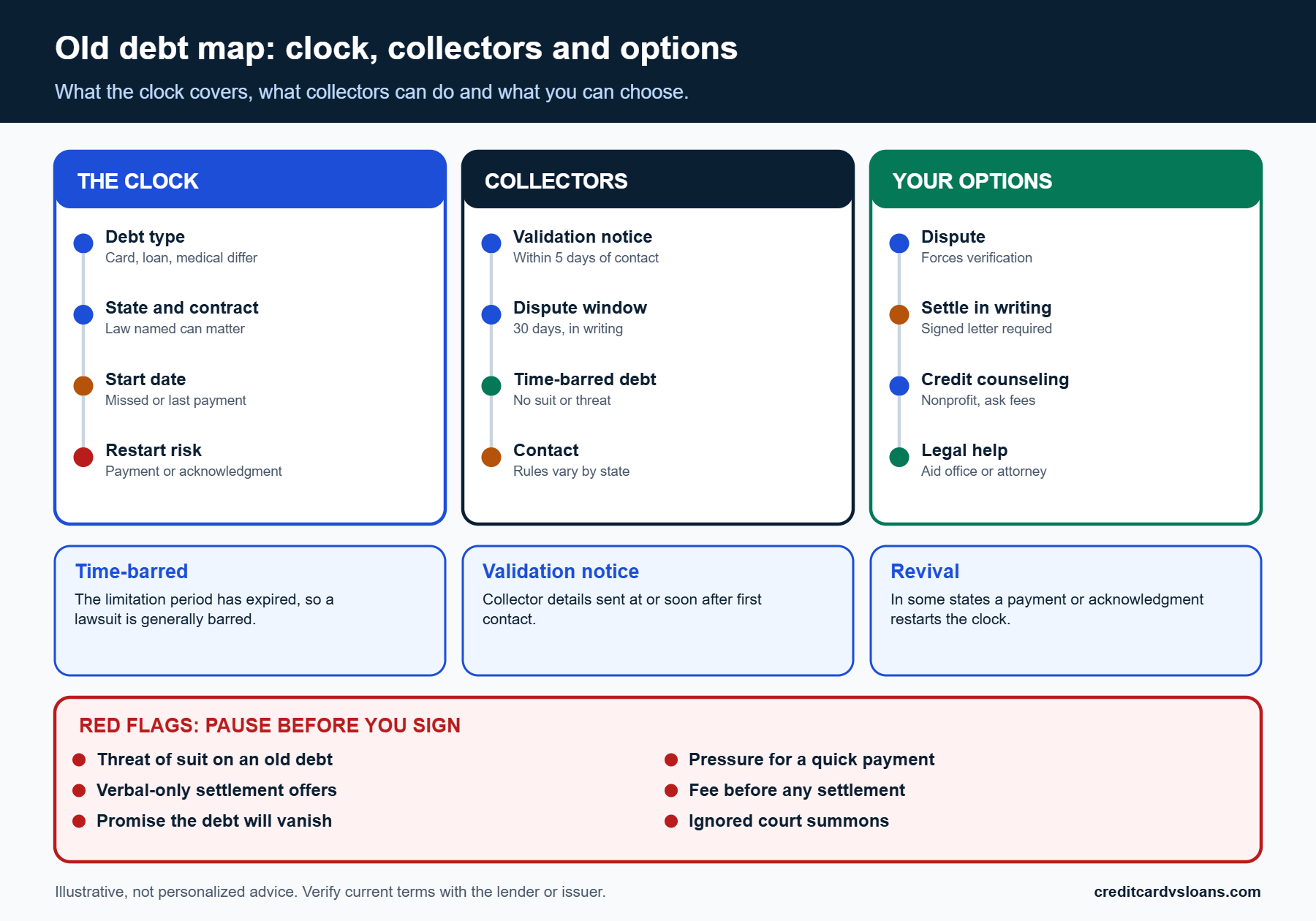
Task: Click 'Signed letter required' text
Action: 986,329
